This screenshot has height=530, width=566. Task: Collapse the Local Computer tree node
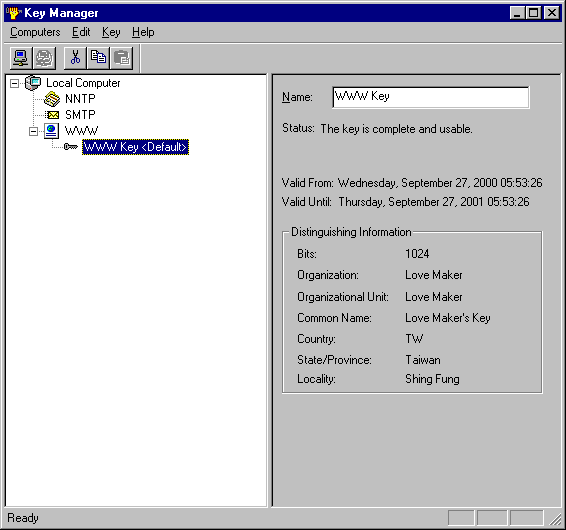(x=14, y=83)
